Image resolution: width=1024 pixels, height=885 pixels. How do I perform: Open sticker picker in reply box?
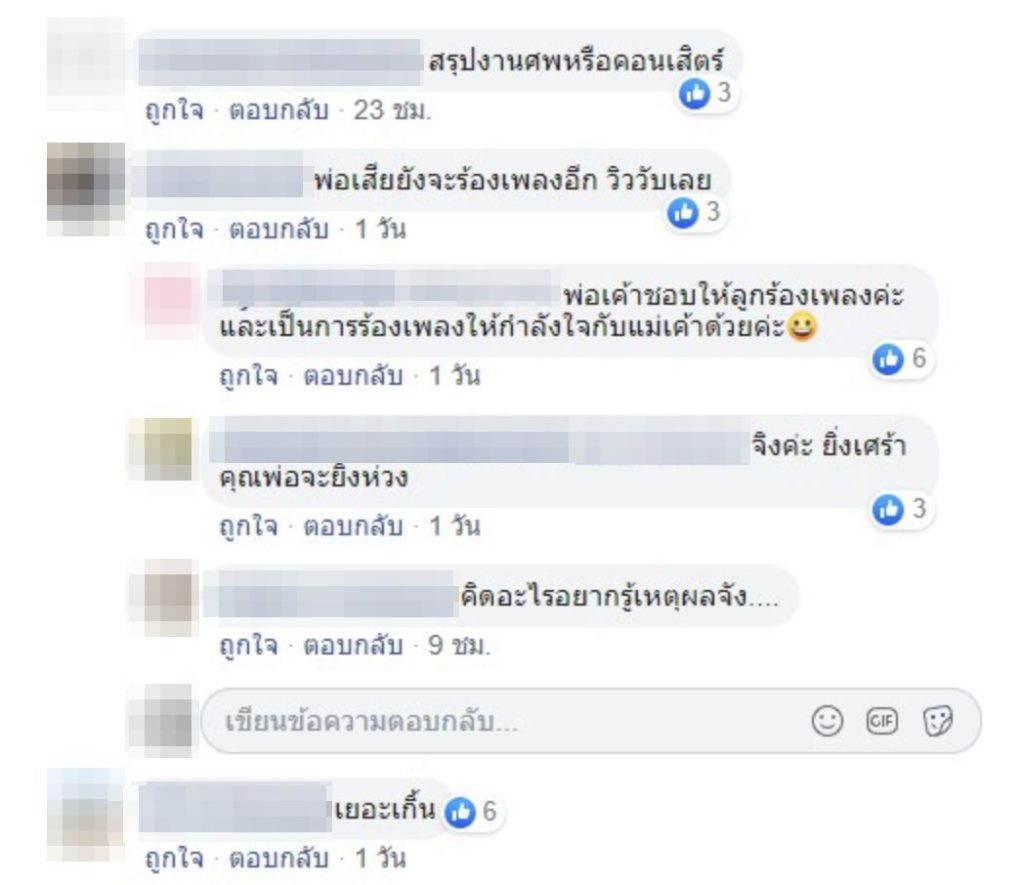938,721
